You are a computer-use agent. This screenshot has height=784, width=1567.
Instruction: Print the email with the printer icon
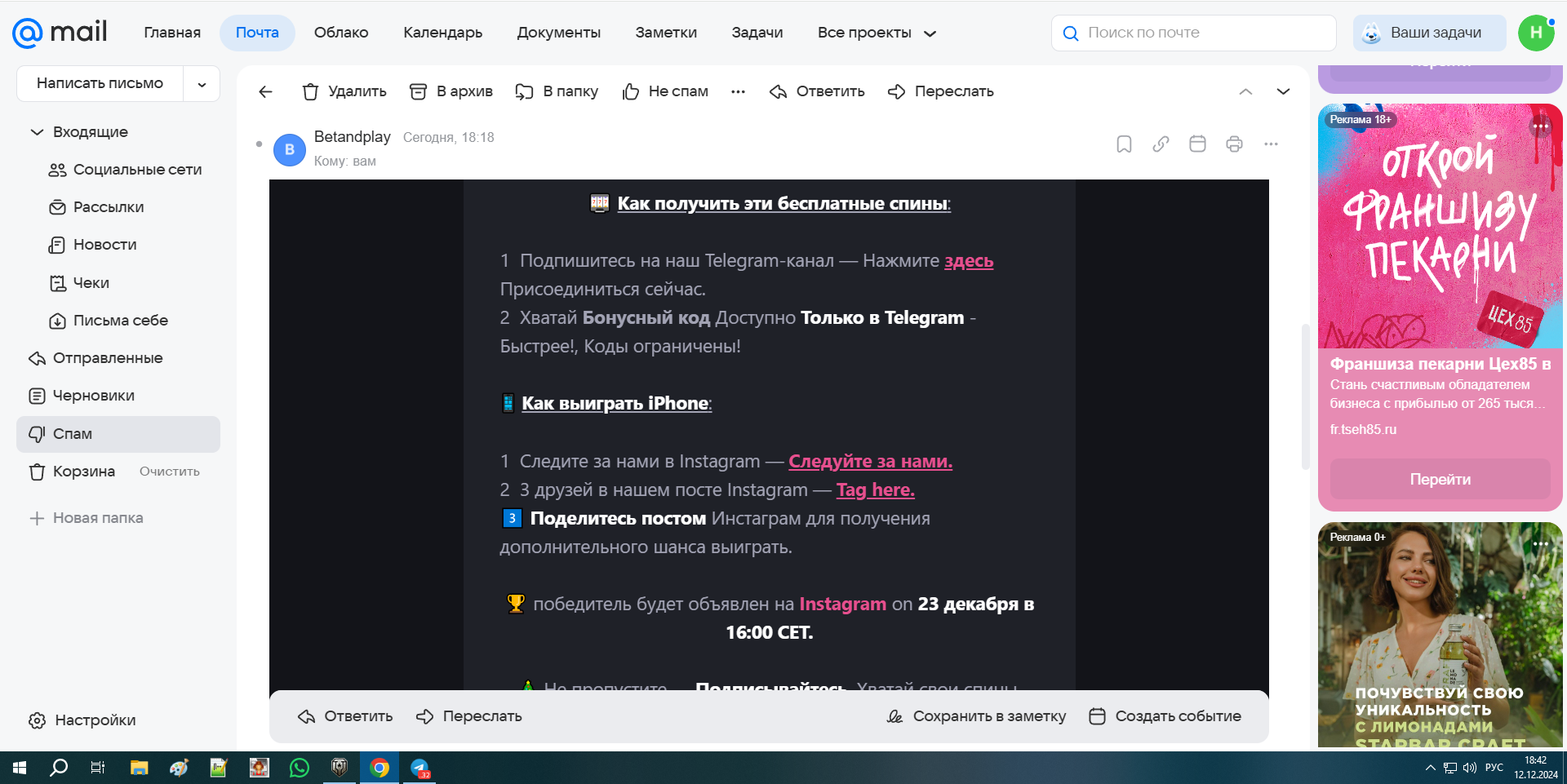click(x=1234, y=144)
